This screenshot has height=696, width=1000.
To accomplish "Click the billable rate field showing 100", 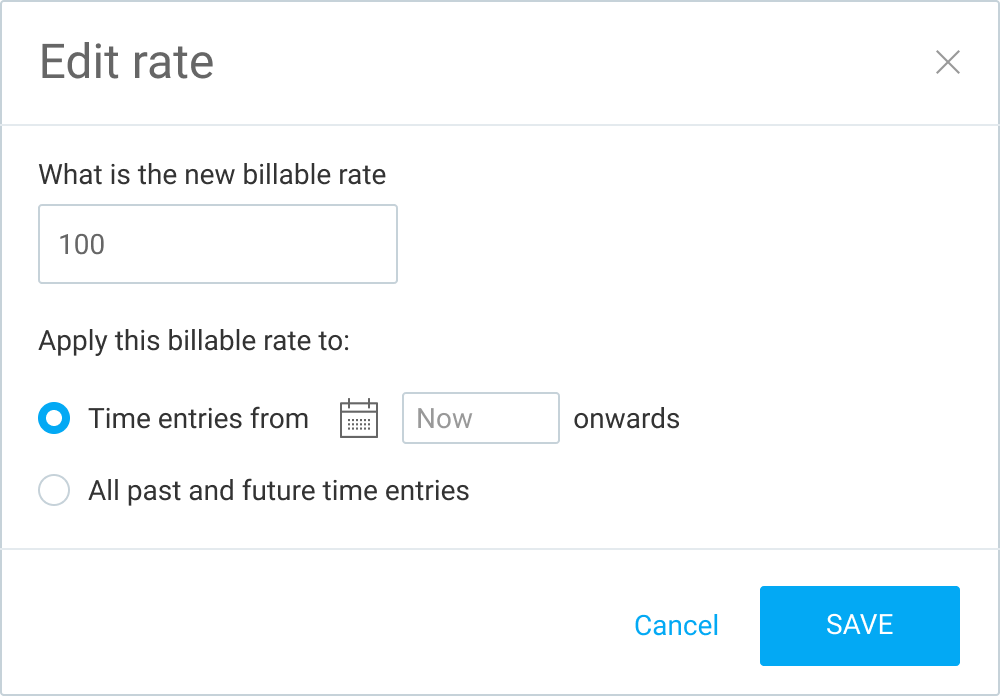I will coord(217,244).
